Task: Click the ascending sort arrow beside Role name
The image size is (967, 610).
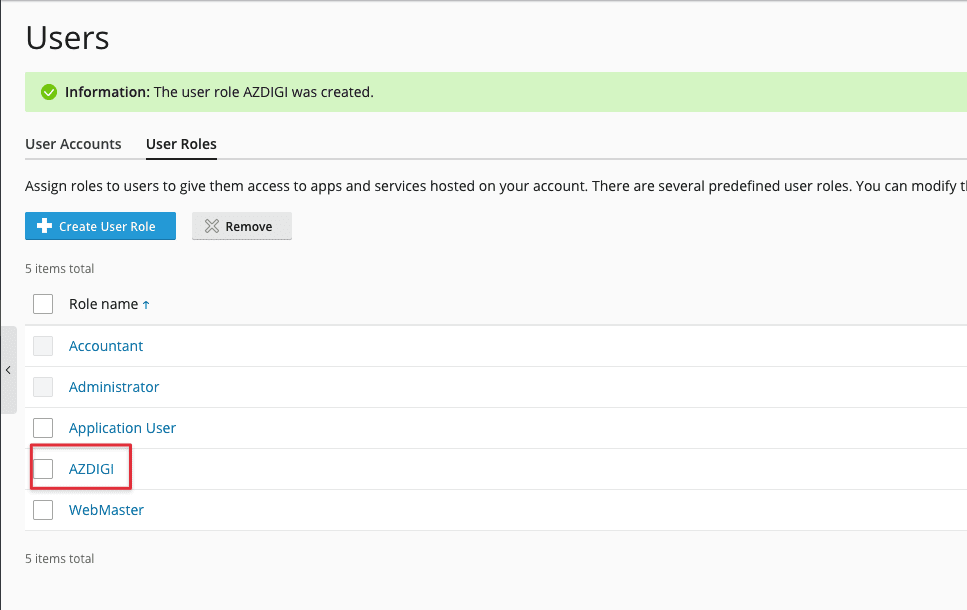Action: click(146, 305)
